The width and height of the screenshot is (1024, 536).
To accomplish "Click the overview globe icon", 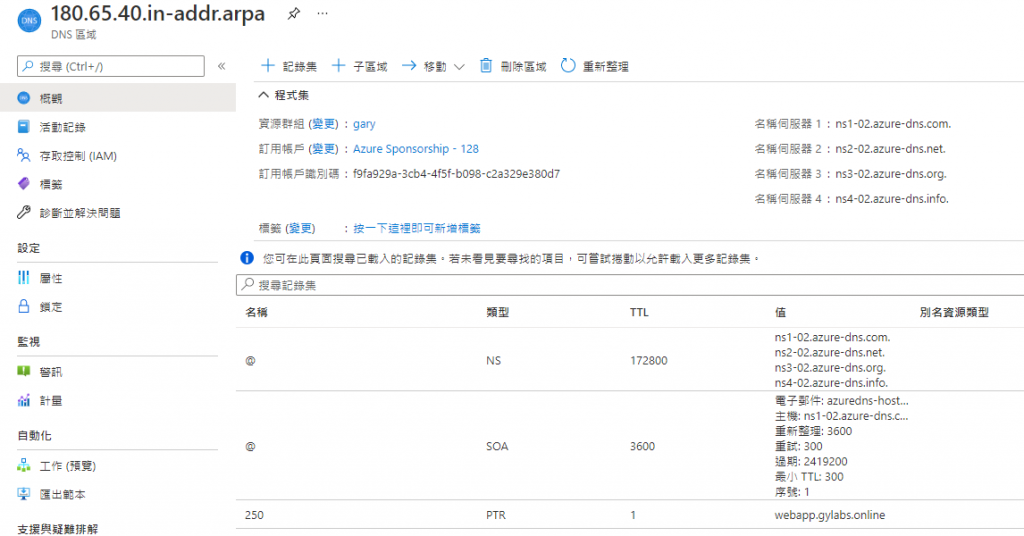I will 24,98.
